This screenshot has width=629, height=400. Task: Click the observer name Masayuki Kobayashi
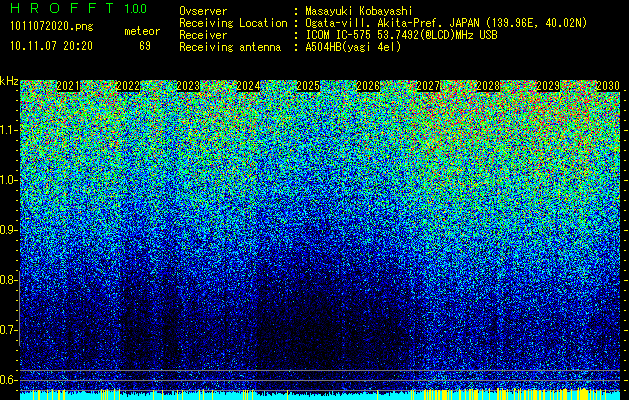coord(359,11)
